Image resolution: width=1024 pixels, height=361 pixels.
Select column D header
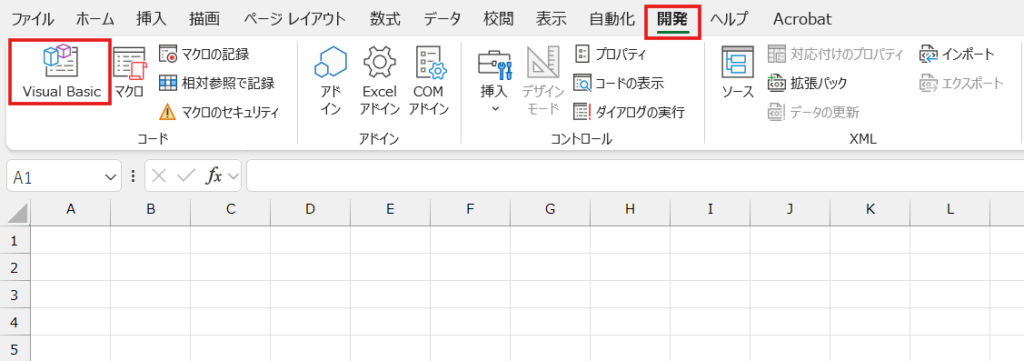[310, 210]
